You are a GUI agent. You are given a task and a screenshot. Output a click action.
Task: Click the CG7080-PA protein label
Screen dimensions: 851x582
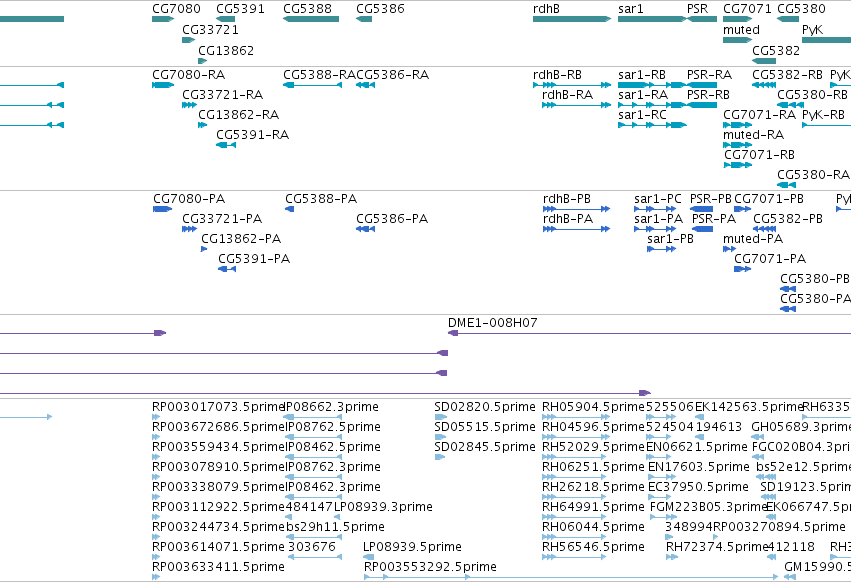tap(189, 199)
